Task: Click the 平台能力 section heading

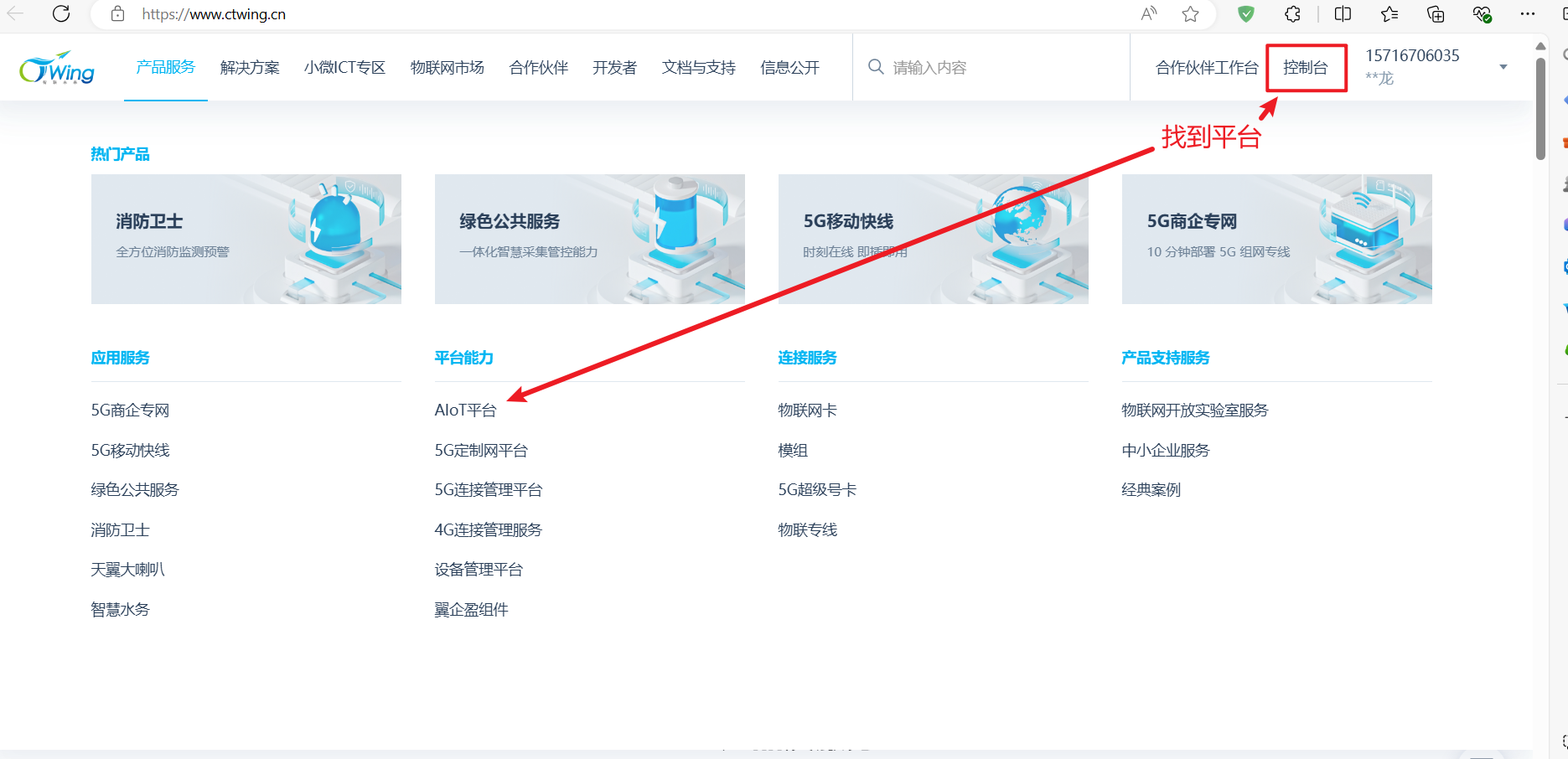Action: [463, 358]
